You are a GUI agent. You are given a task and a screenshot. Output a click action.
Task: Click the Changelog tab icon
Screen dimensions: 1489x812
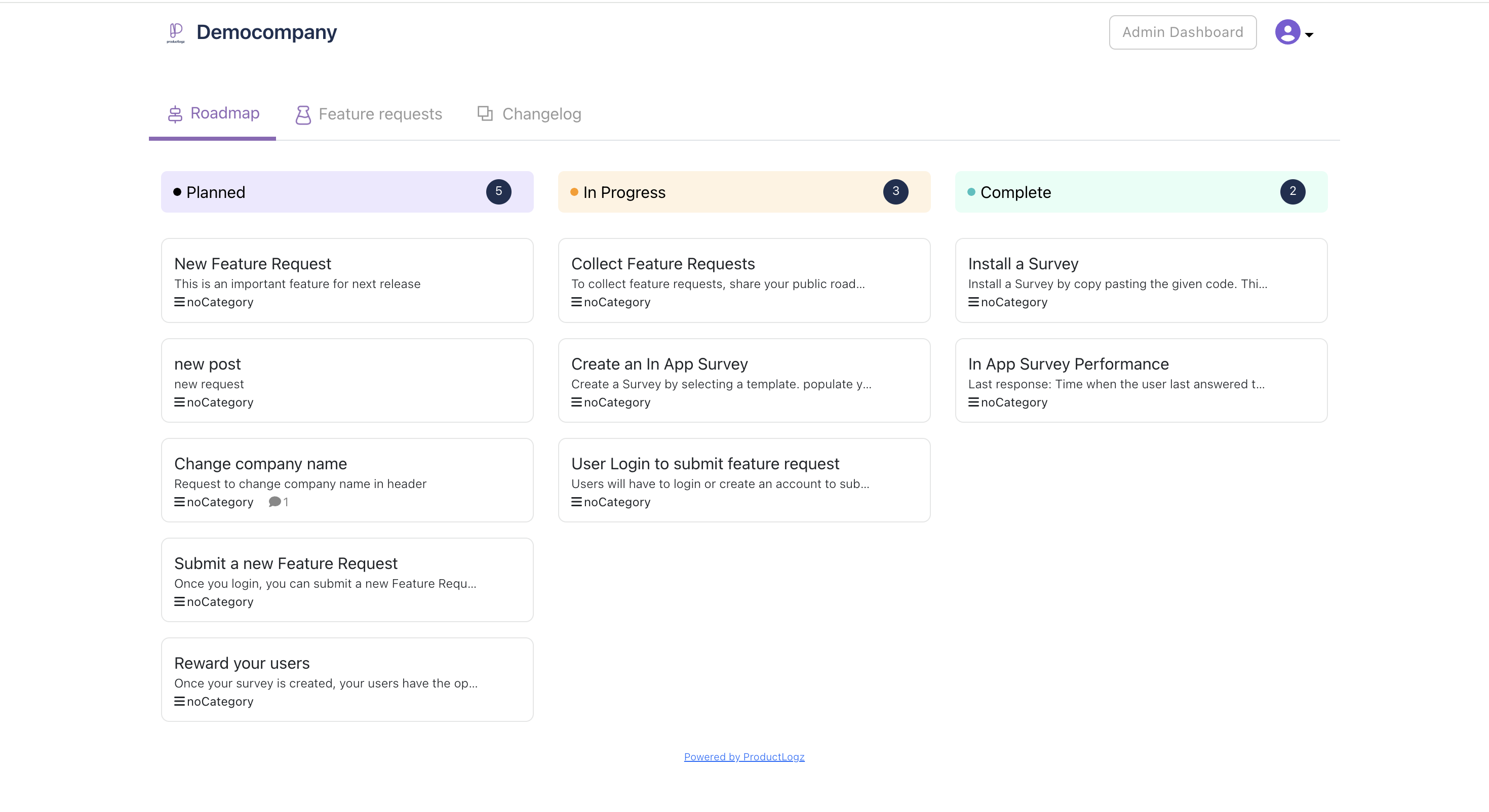[485, 113]
